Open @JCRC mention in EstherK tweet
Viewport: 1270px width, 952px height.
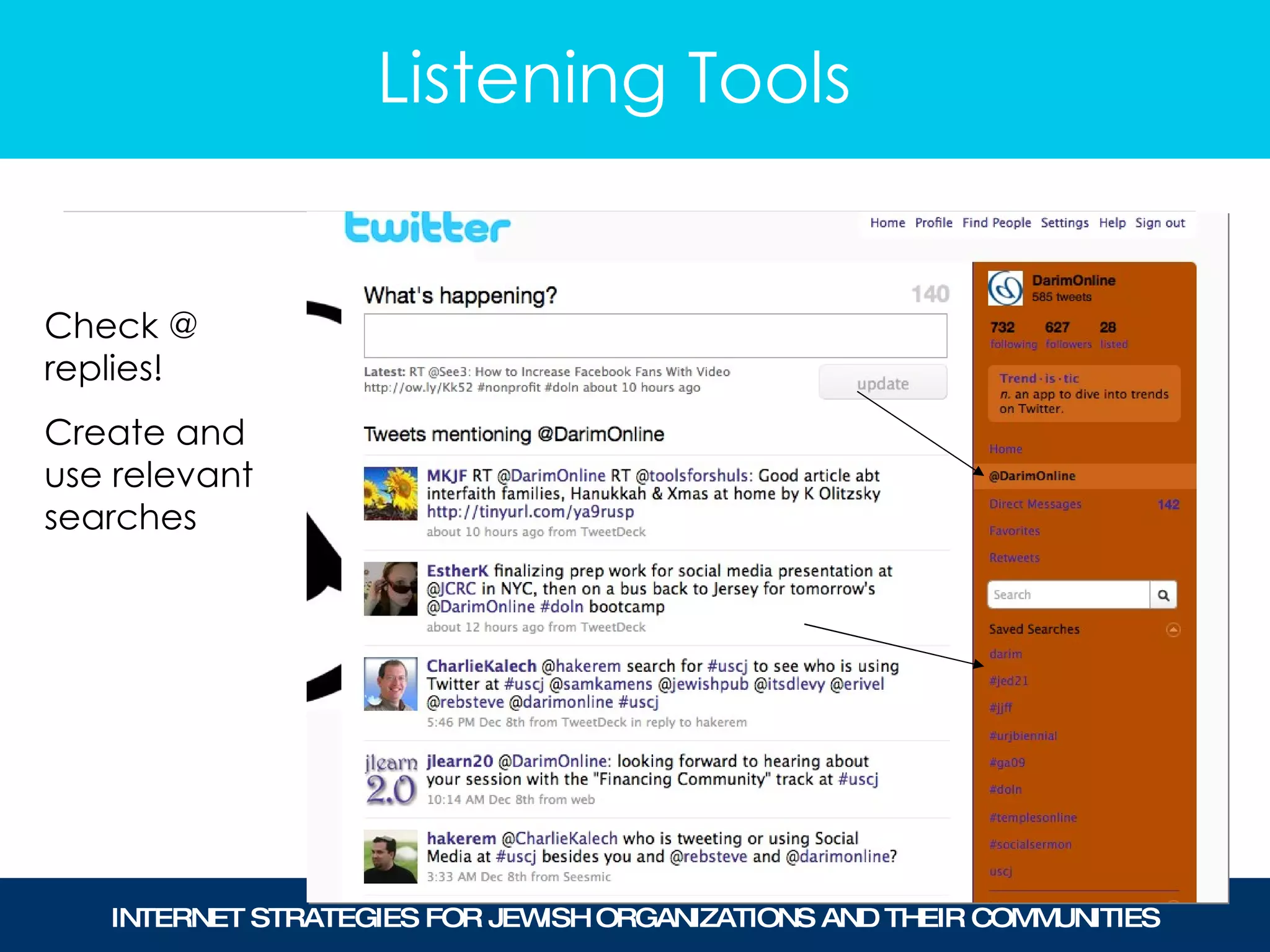451,589
